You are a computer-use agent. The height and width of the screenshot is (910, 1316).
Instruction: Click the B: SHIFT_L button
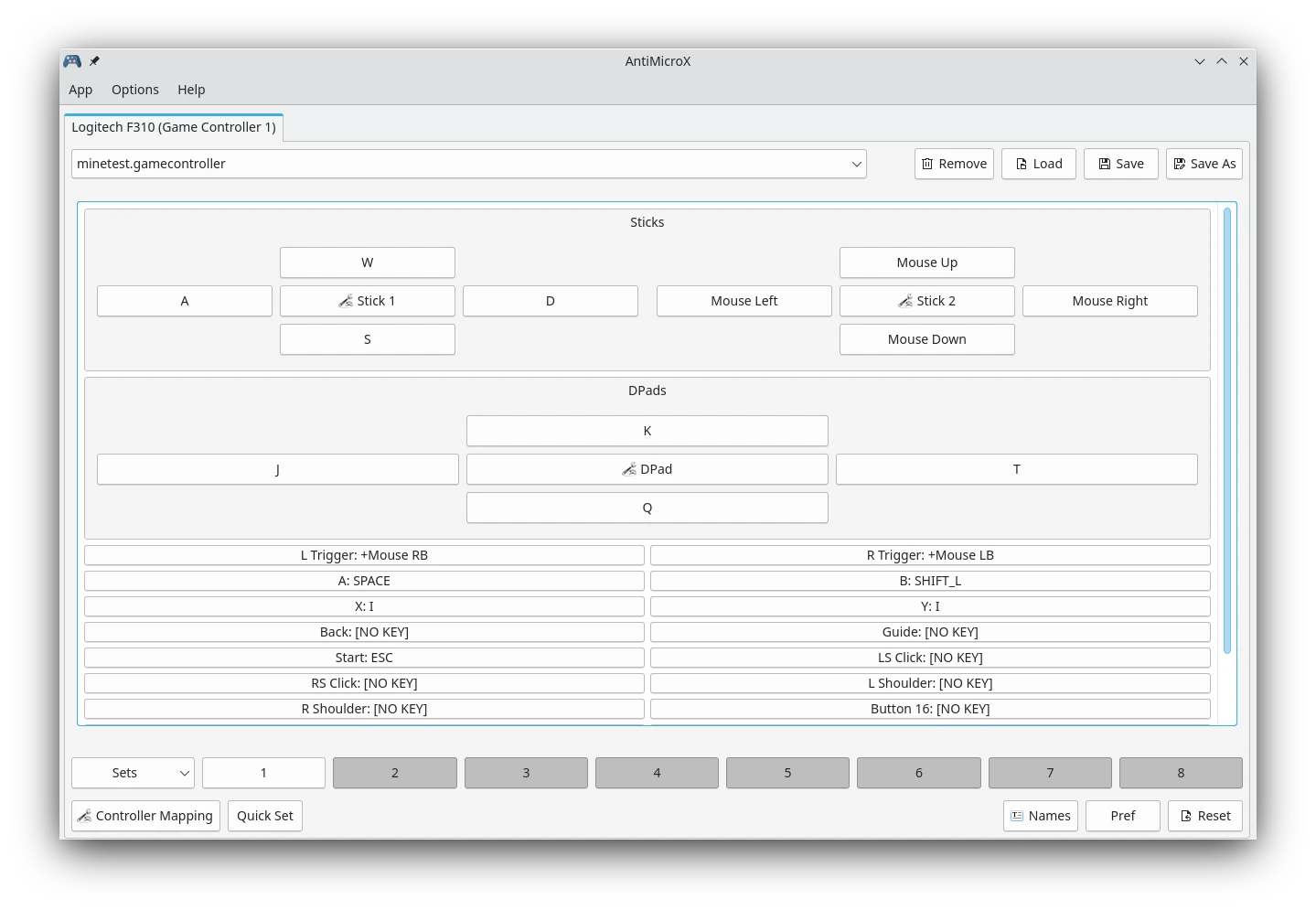click(x=930, y=581)
